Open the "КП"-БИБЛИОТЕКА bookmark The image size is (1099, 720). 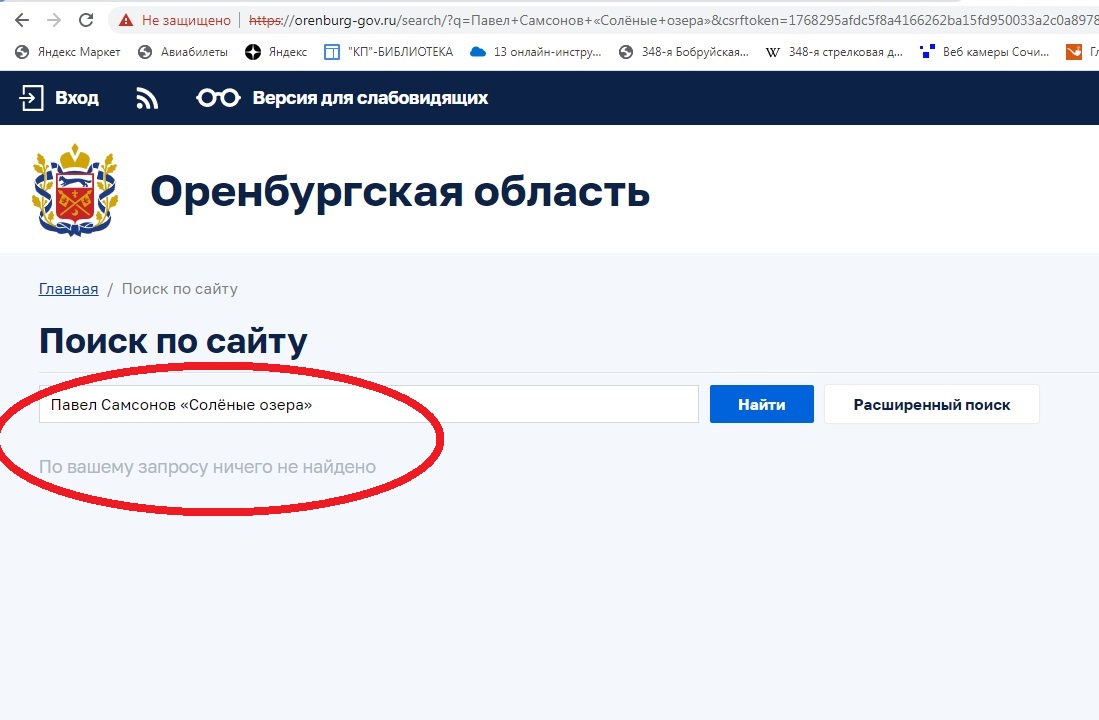click(x=388, y=52)
